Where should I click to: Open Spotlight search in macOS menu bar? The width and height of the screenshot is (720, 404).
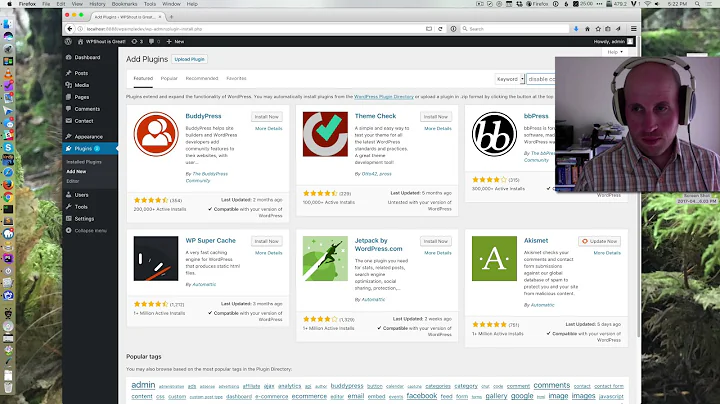[698, 4]
